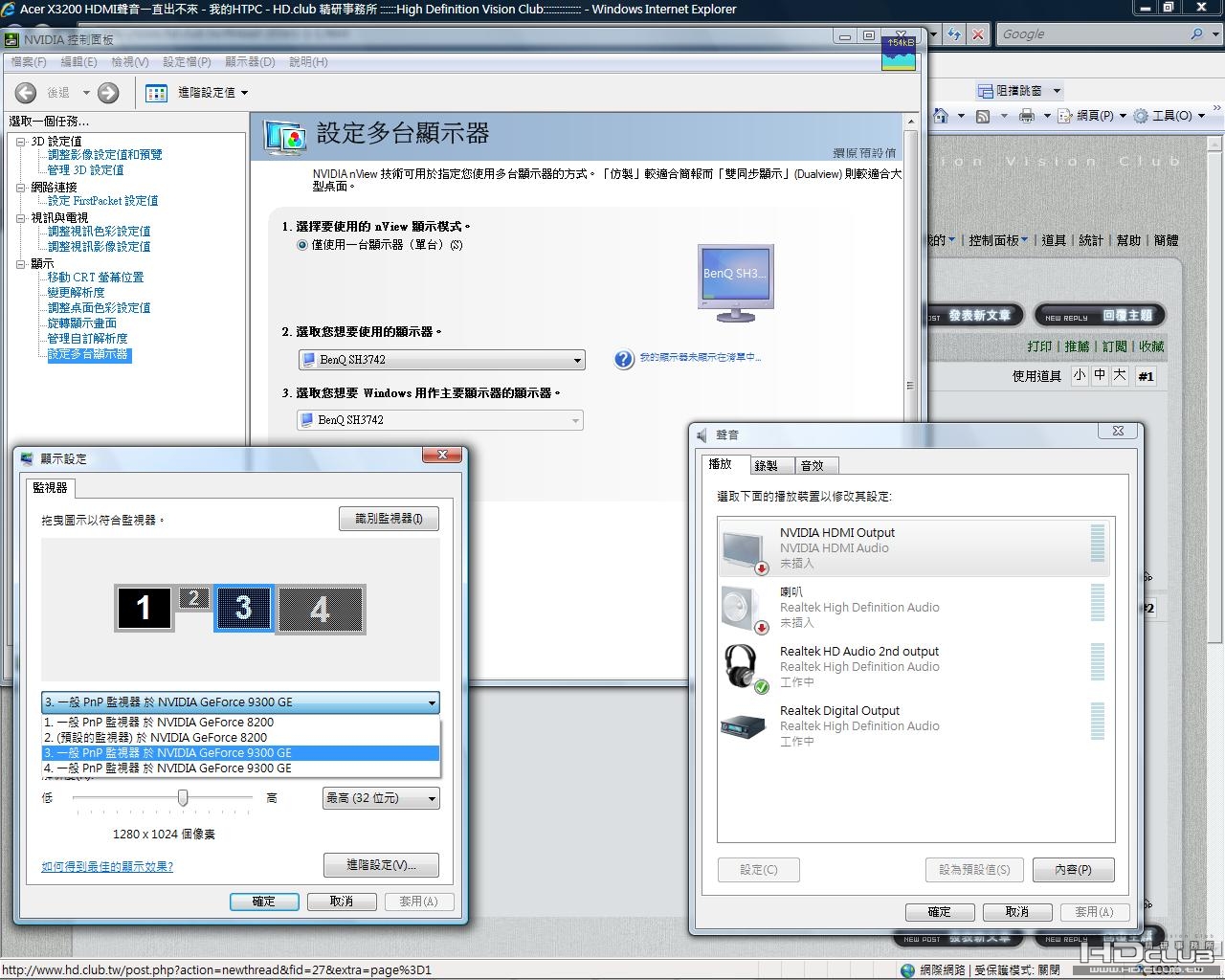Click the Forward arrow in NVIDIA Control Panel

(108, 93)
